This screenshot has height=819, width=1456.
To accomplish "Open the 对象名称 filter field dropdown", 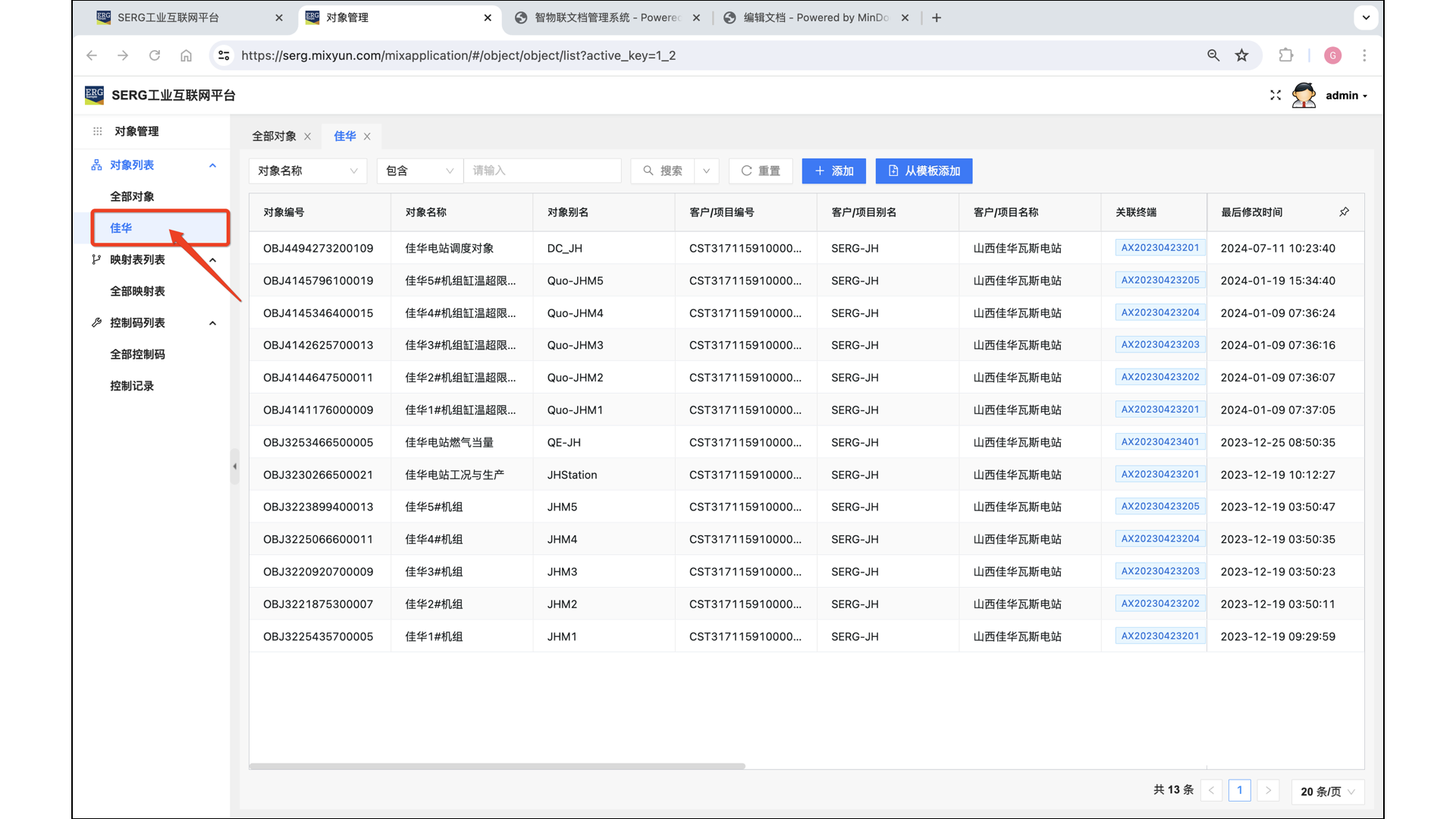I will (x=307, y=171).
